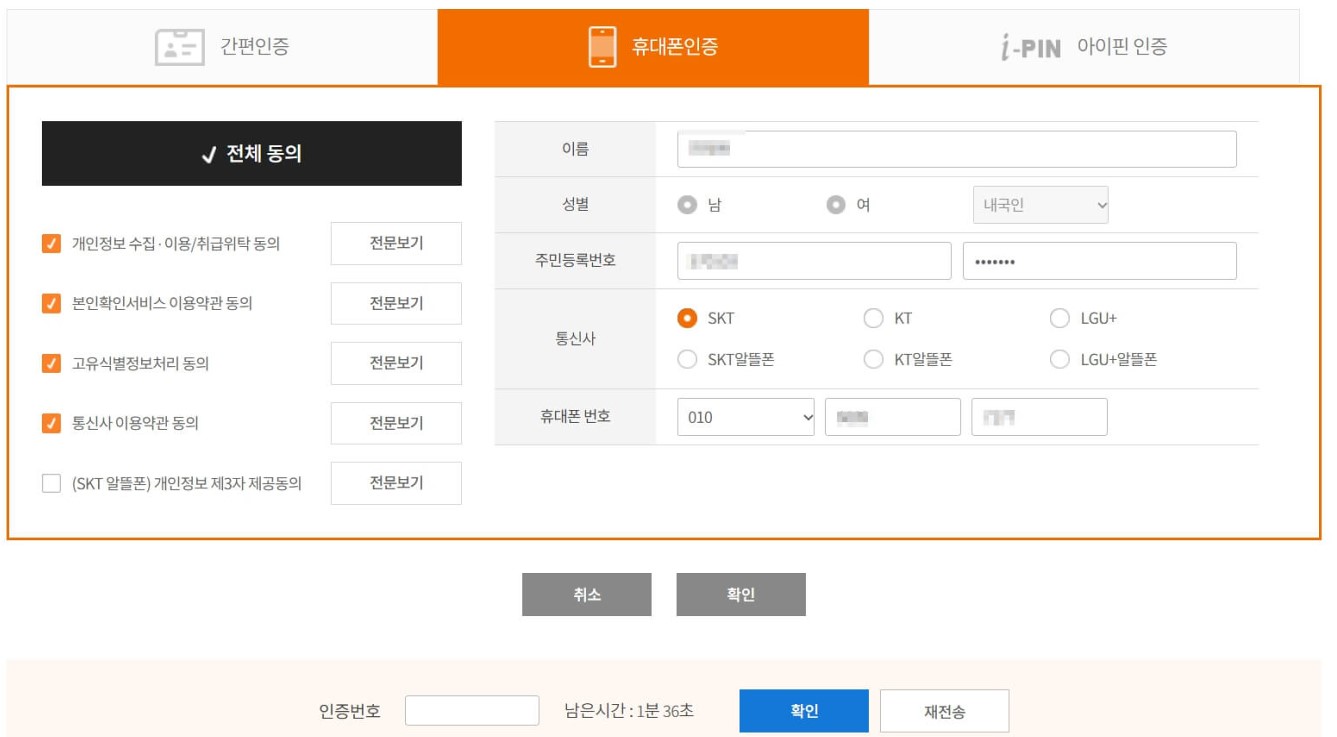Click the 인증번호 input field
The height and width of the screenshot is (737, 1337).
[x=472, y=711]
